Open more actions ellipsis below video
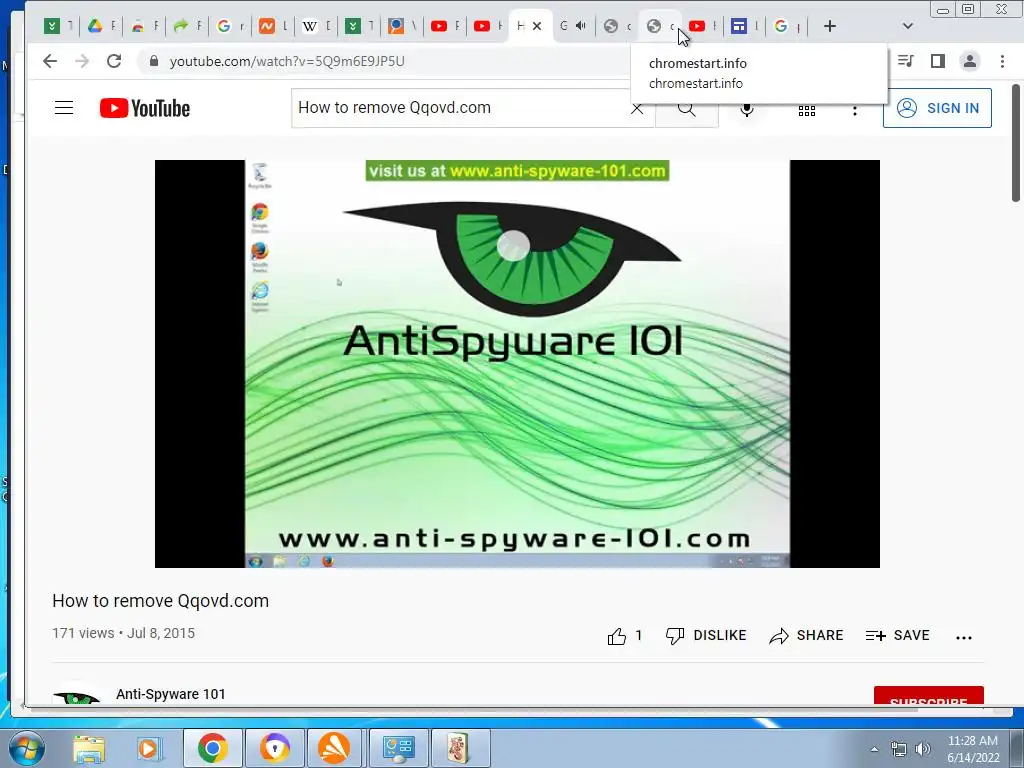 coord(964,637)
